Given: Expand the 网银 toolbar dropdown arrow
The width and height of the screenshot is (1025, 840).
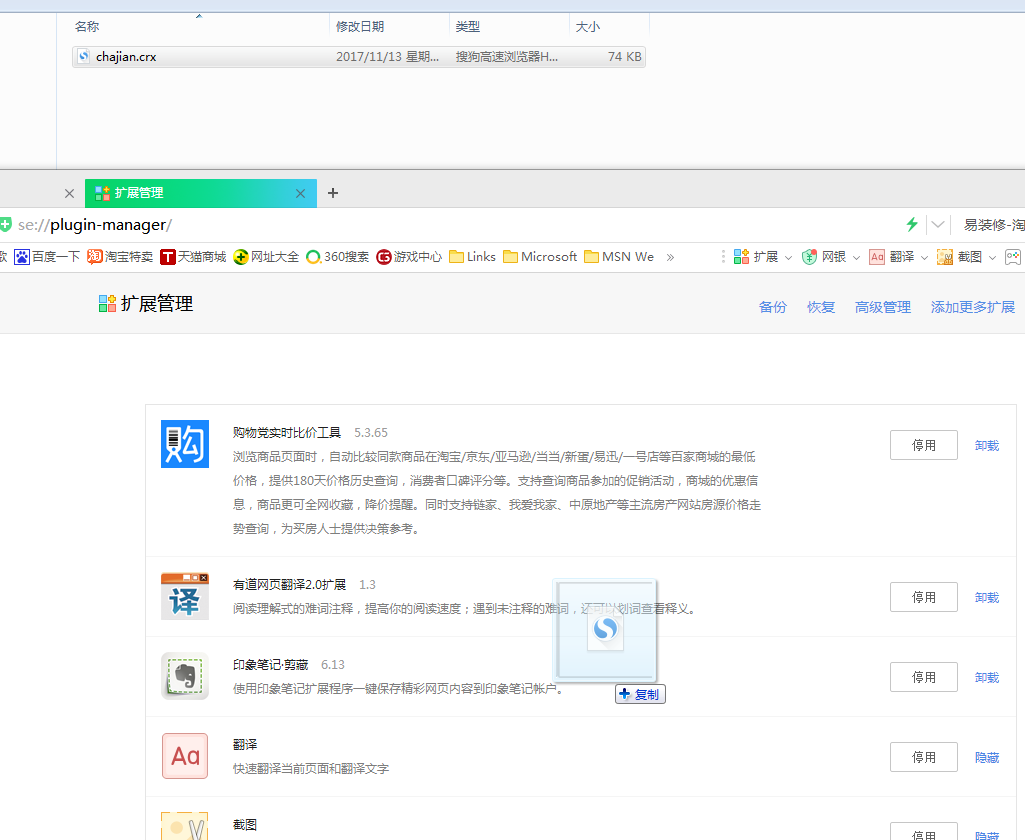Looking at the screenshot, I should [856, 258].
